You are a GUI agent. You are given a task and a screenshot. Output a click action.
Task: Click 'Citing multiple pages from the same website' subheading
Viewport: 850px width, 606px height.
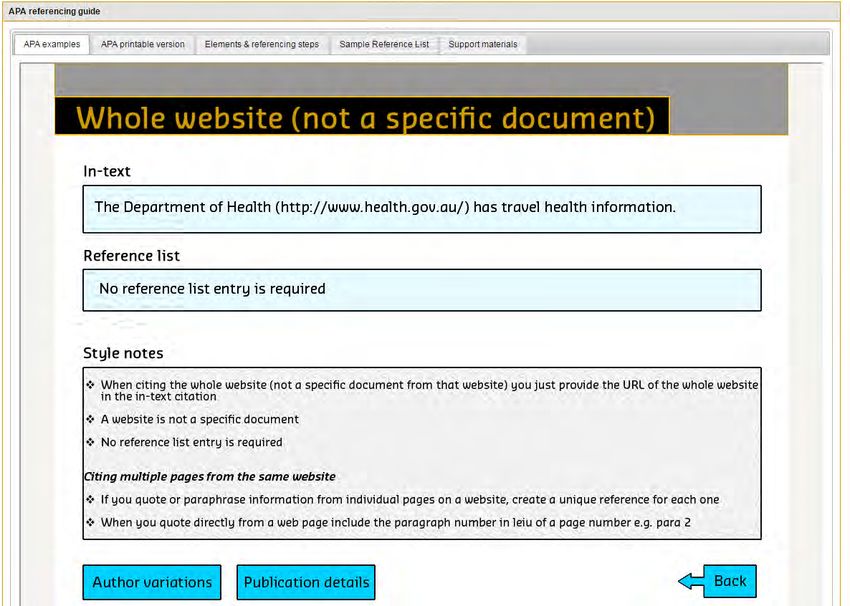tap(210, 476)
